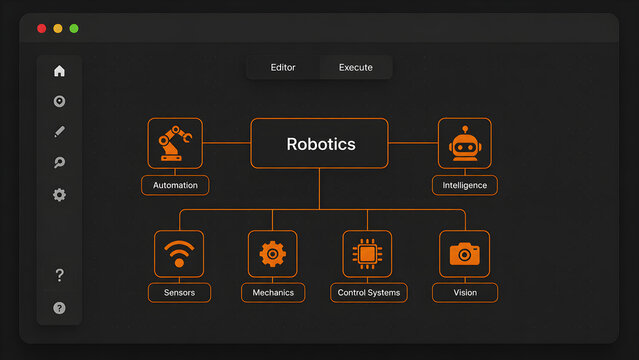Switch to the Editor tab
The image size is (639, 360).
[x=283, y=67]
